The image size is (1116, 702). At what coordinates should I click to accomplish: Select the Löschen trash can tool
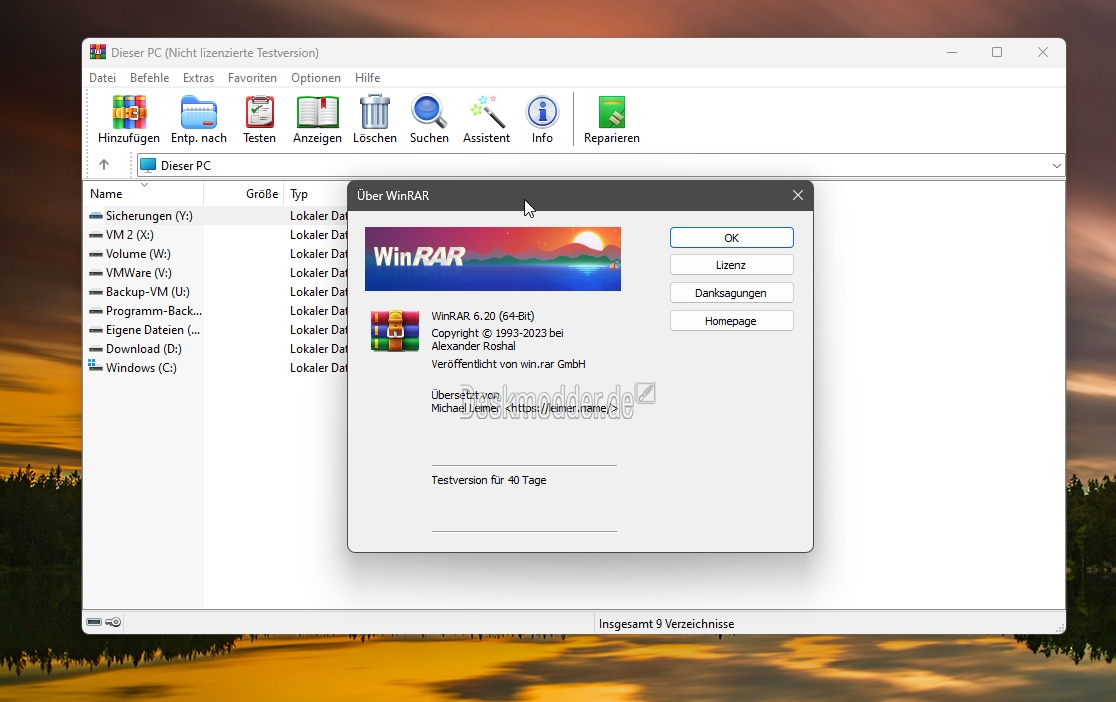[x=374, y=120]
